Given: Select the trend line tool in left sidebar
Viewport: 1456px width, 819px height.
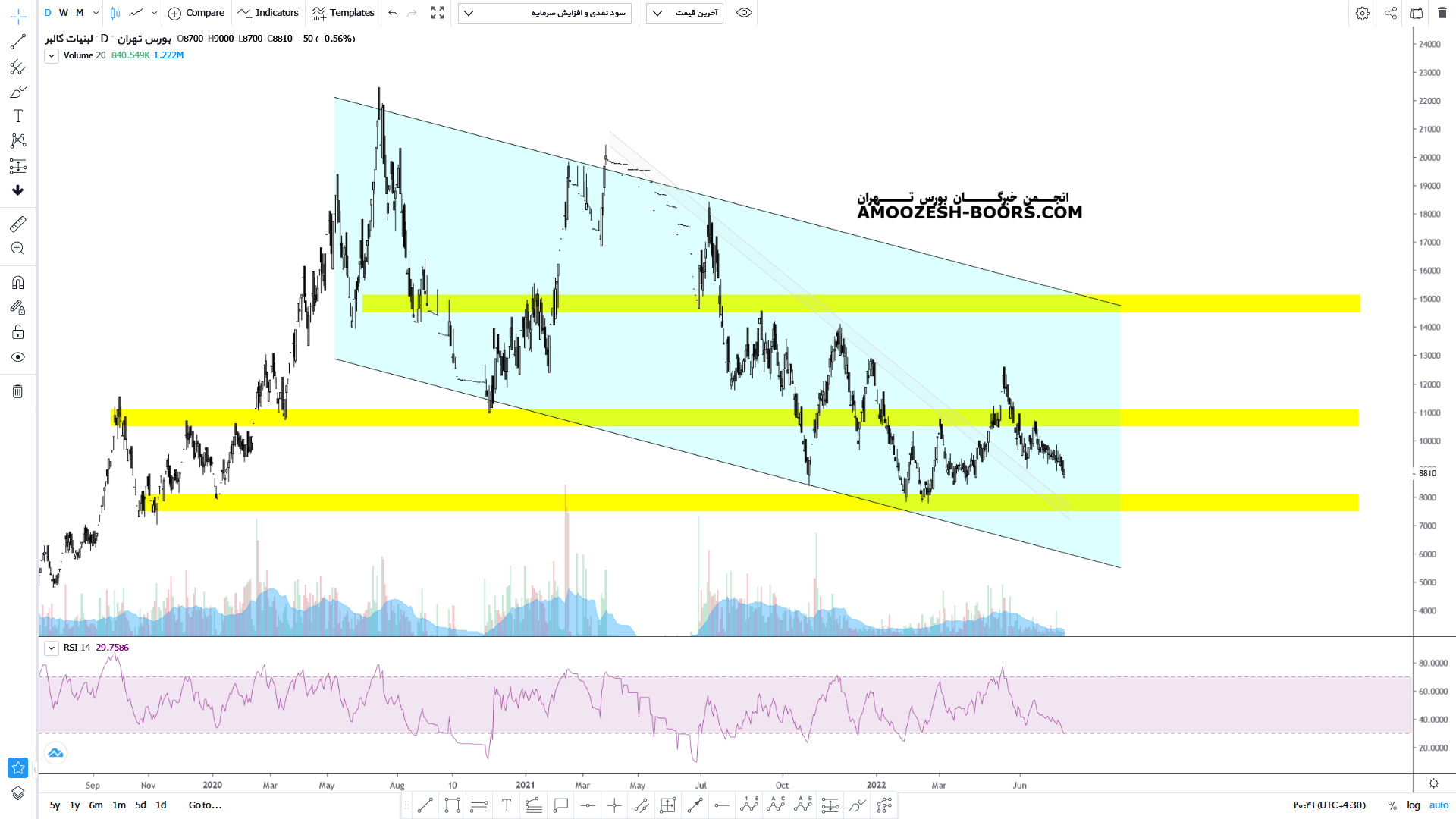Looking at the screenshot, I should click(18, 42).
